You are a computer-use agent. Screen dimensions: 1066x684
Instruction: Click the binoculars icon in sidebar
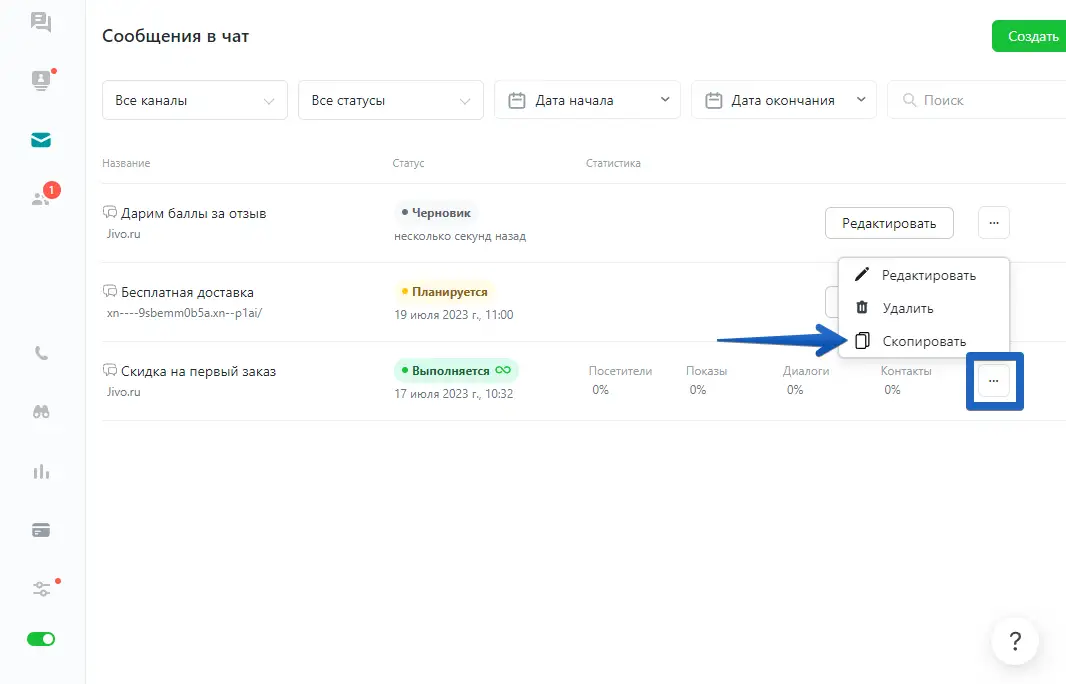(x=41, y=412)
